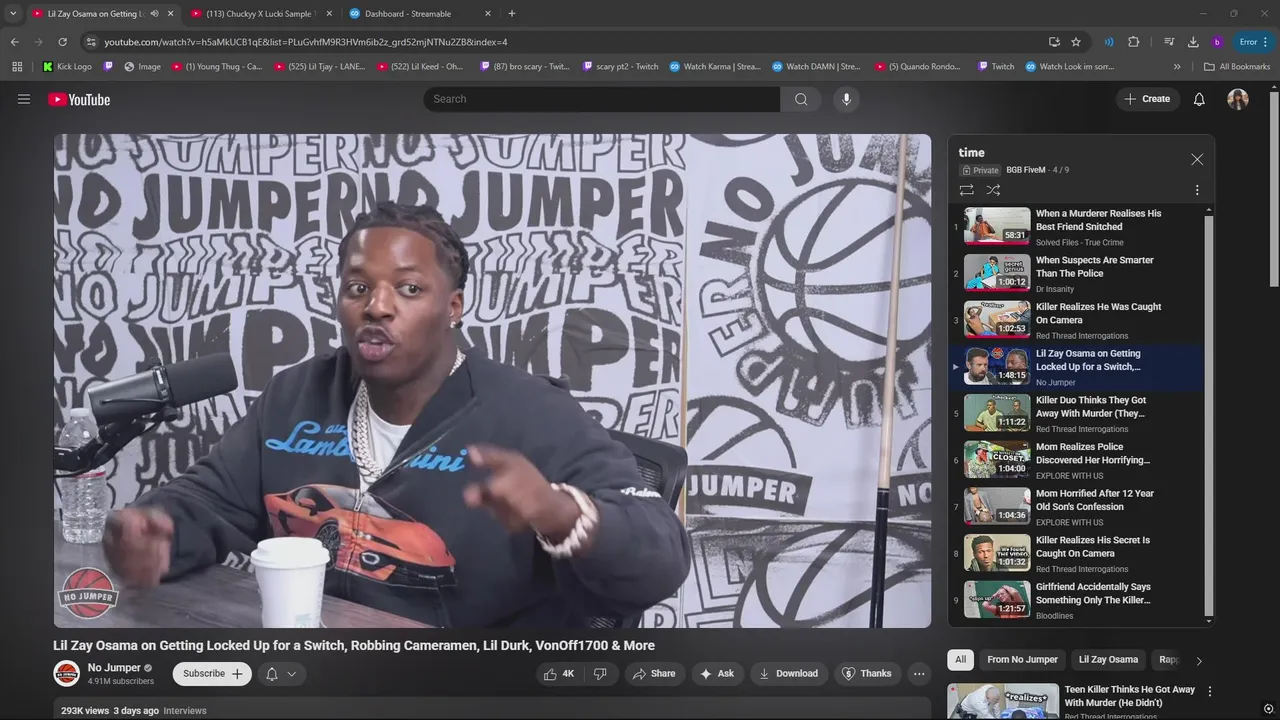Viewport: 1280px width, 720px height.
Task: Open the notifications bell in YouTube header
Action: tap(1199, 99)
